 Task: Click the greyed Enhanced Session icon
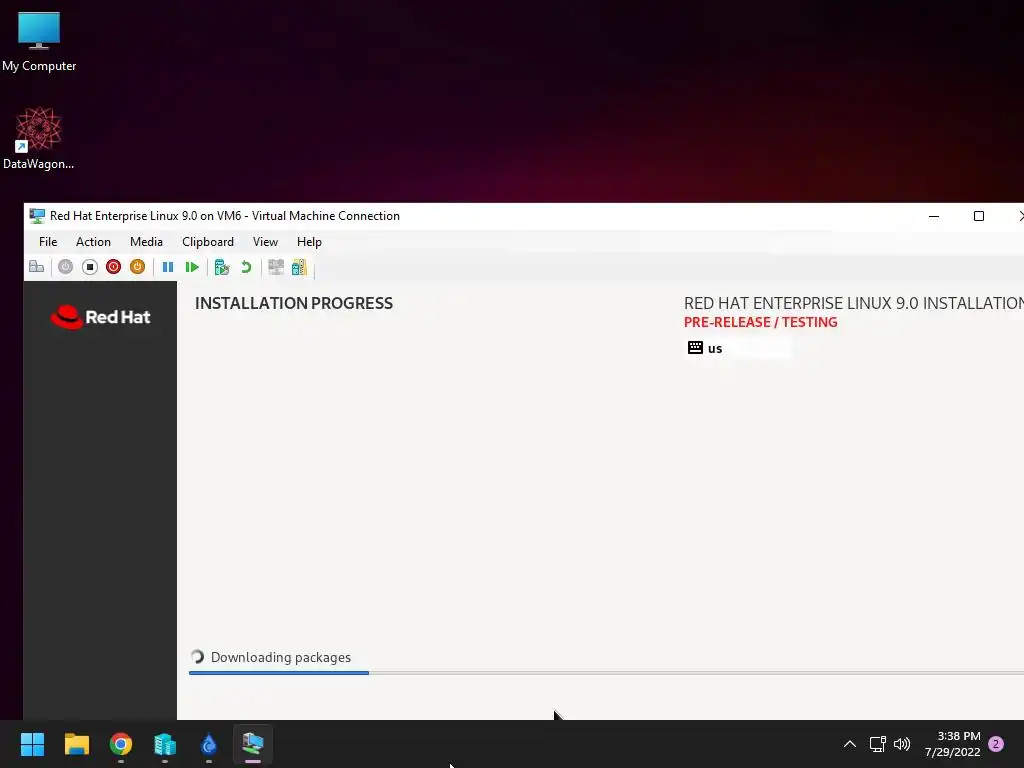[276, 266]
